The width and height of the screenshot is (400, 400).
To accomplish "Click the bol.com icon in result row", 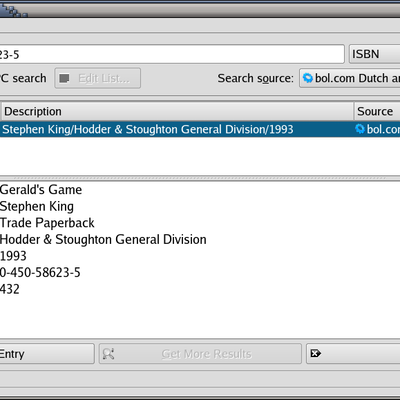I will point(360,129).
